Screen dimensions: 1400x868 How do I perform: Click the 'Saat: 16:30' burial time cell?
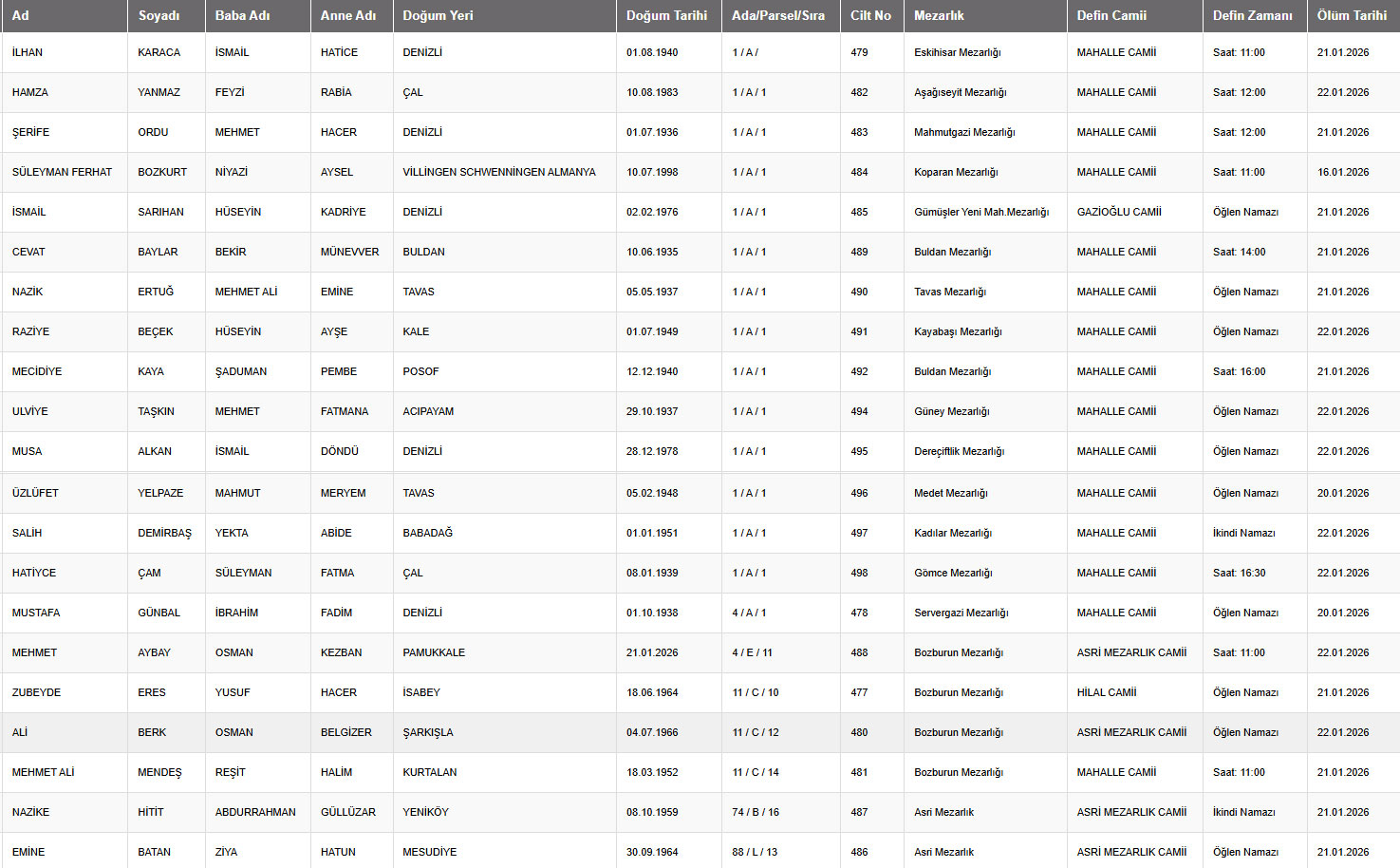[x=1239, y=573]
